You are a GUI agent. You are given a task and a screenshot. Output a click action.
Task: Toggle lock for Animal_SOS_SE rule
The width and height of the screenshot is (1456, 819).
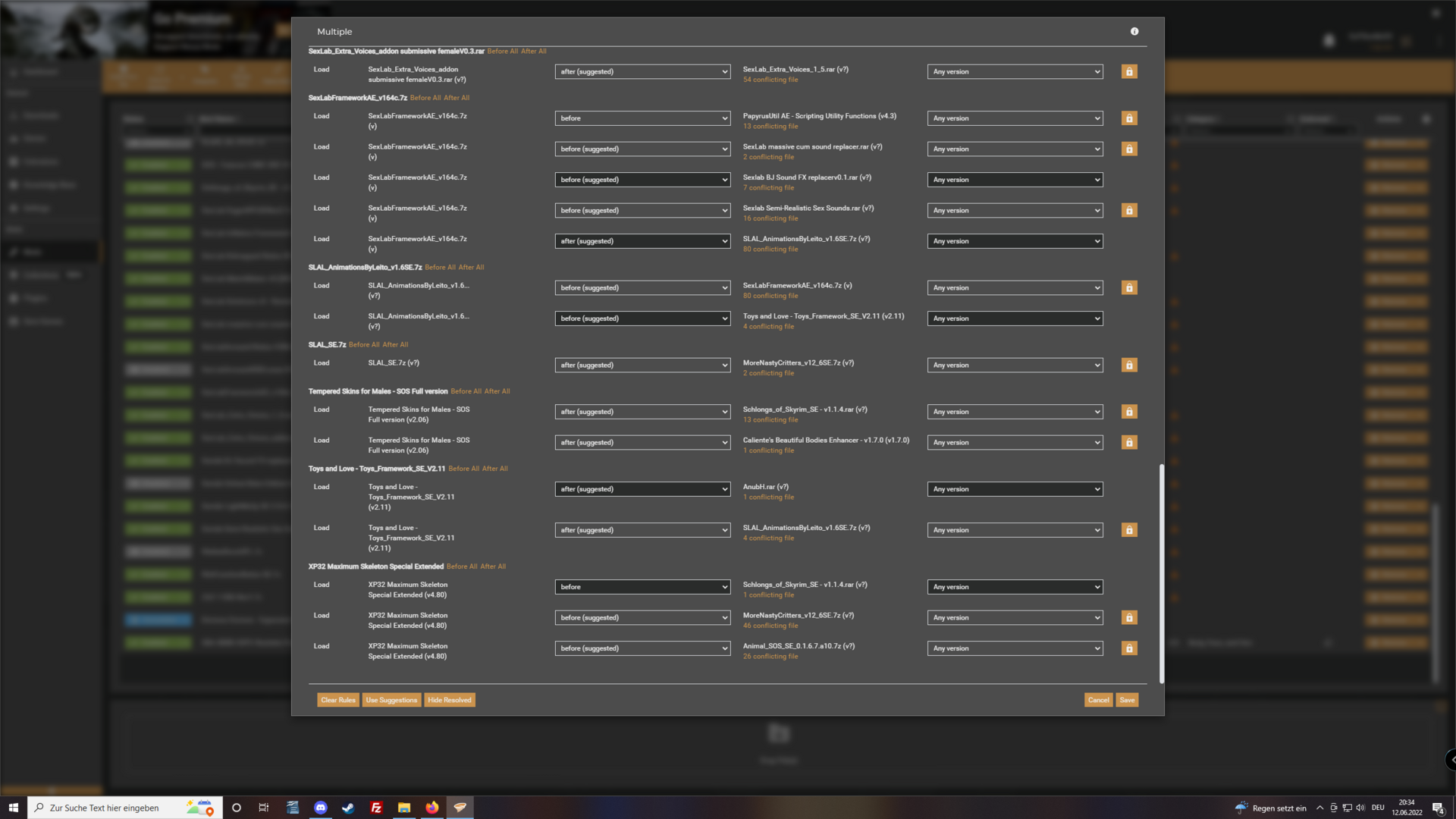(x=1129, y=648)
